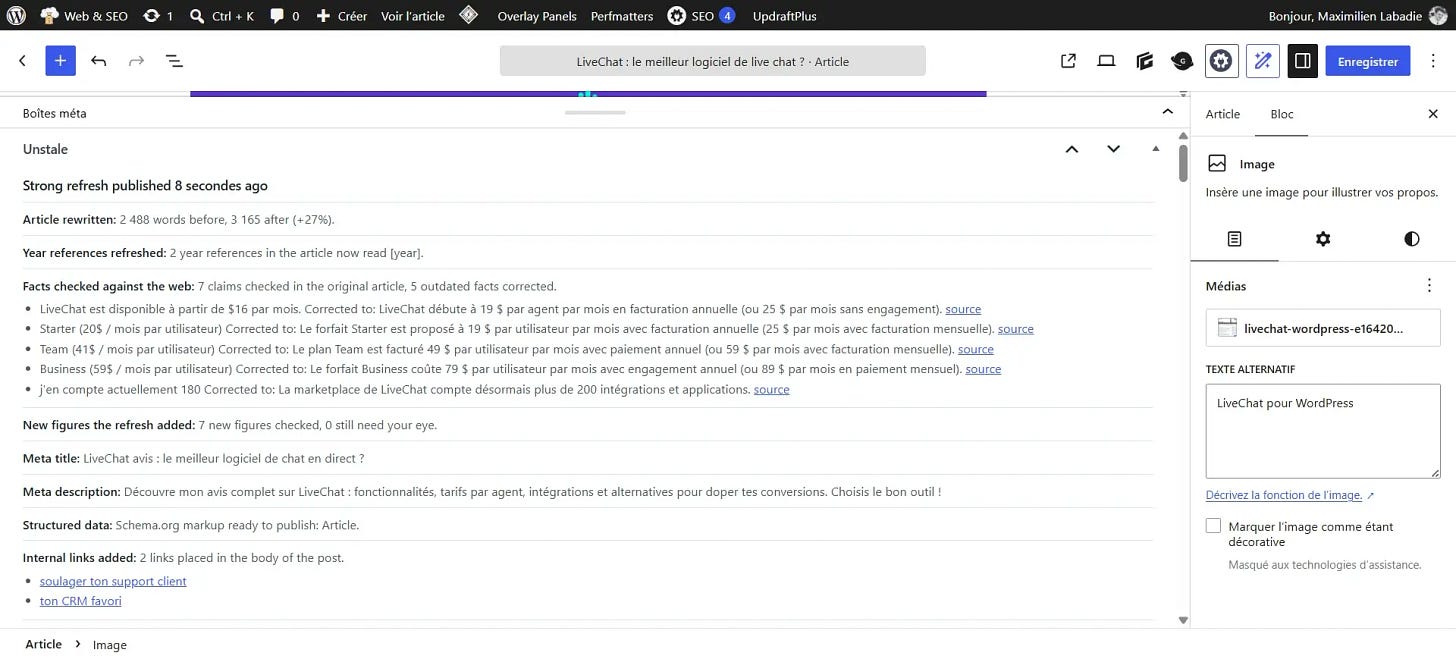Click the magic wand AI icon
This screenshot has height=659, width=1456.
point(1263,61)
